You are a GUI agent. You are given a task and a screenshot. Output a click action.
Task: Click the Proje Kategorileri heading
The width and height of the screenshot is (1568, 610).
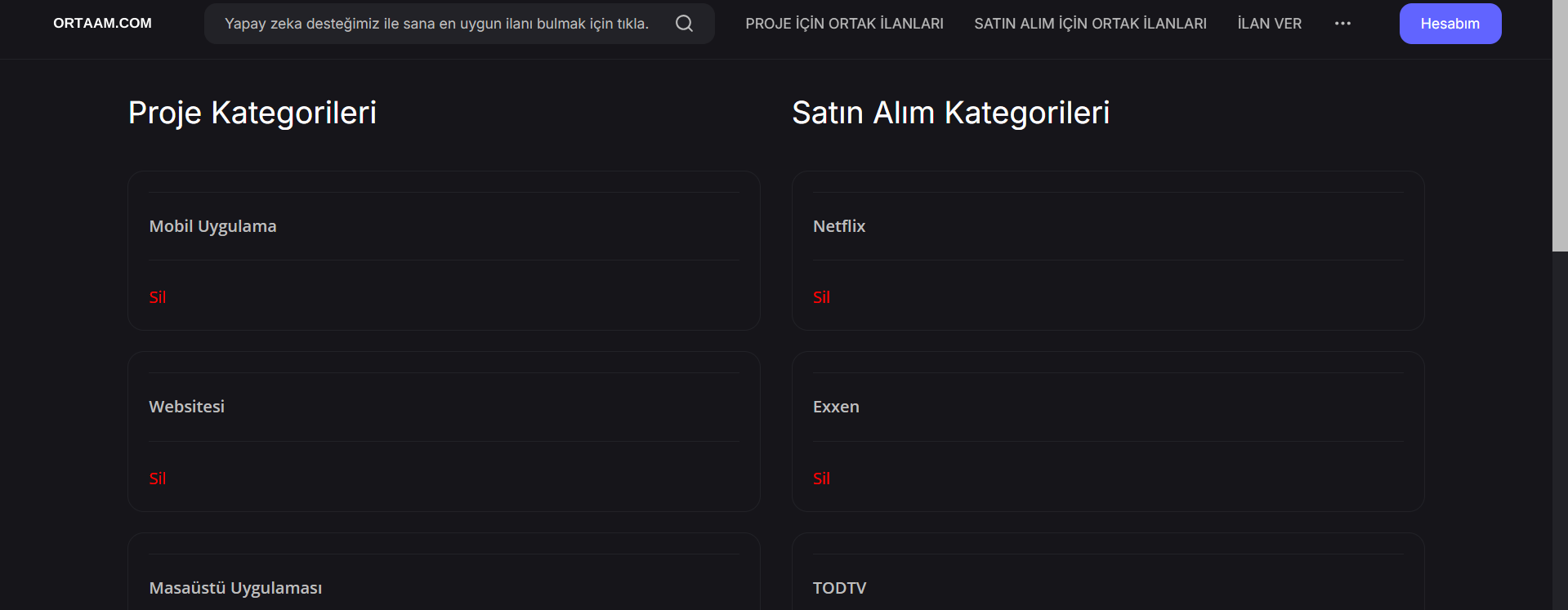pos(252,113)
